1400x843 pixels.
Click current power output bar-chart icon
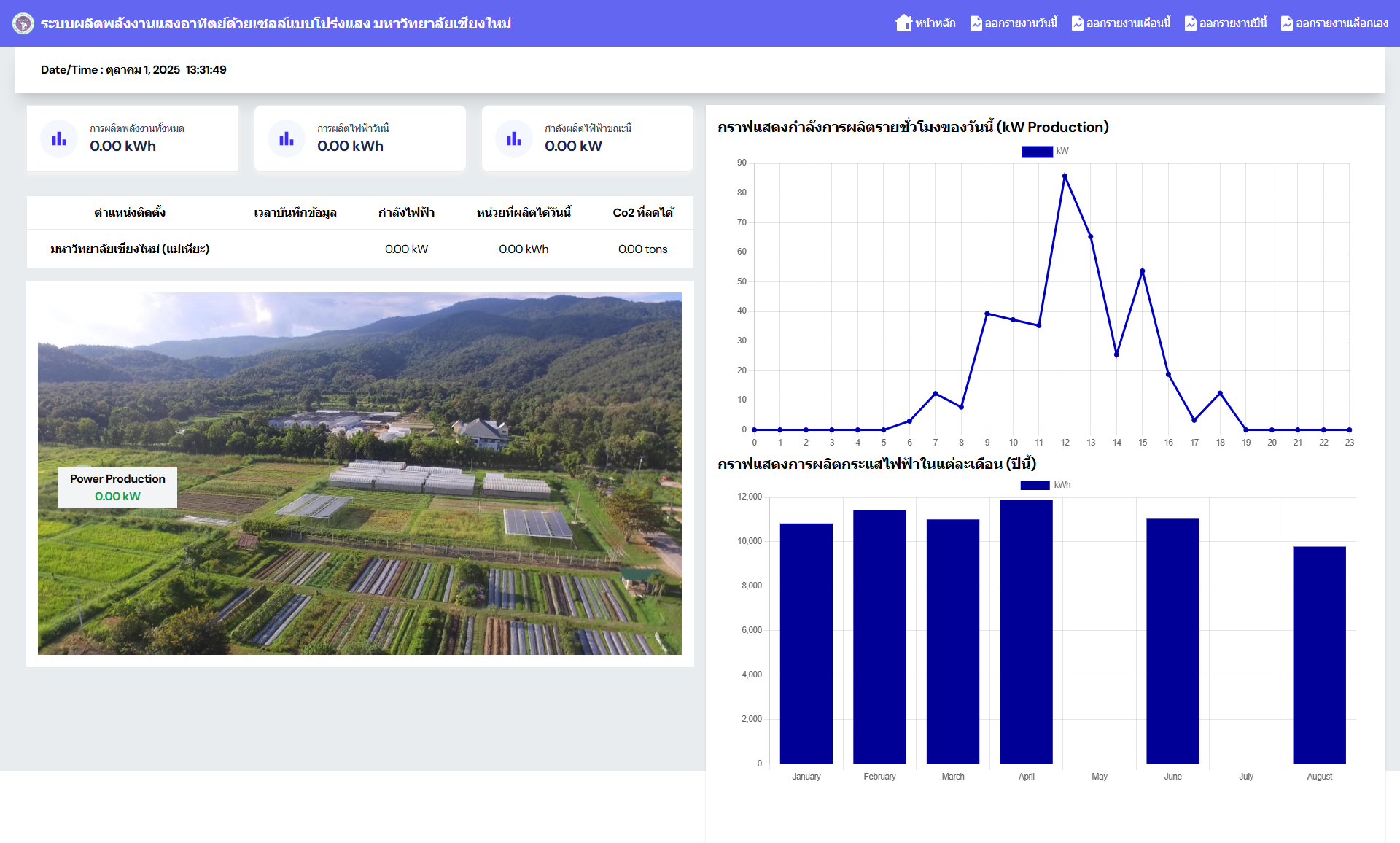[514, 139]
